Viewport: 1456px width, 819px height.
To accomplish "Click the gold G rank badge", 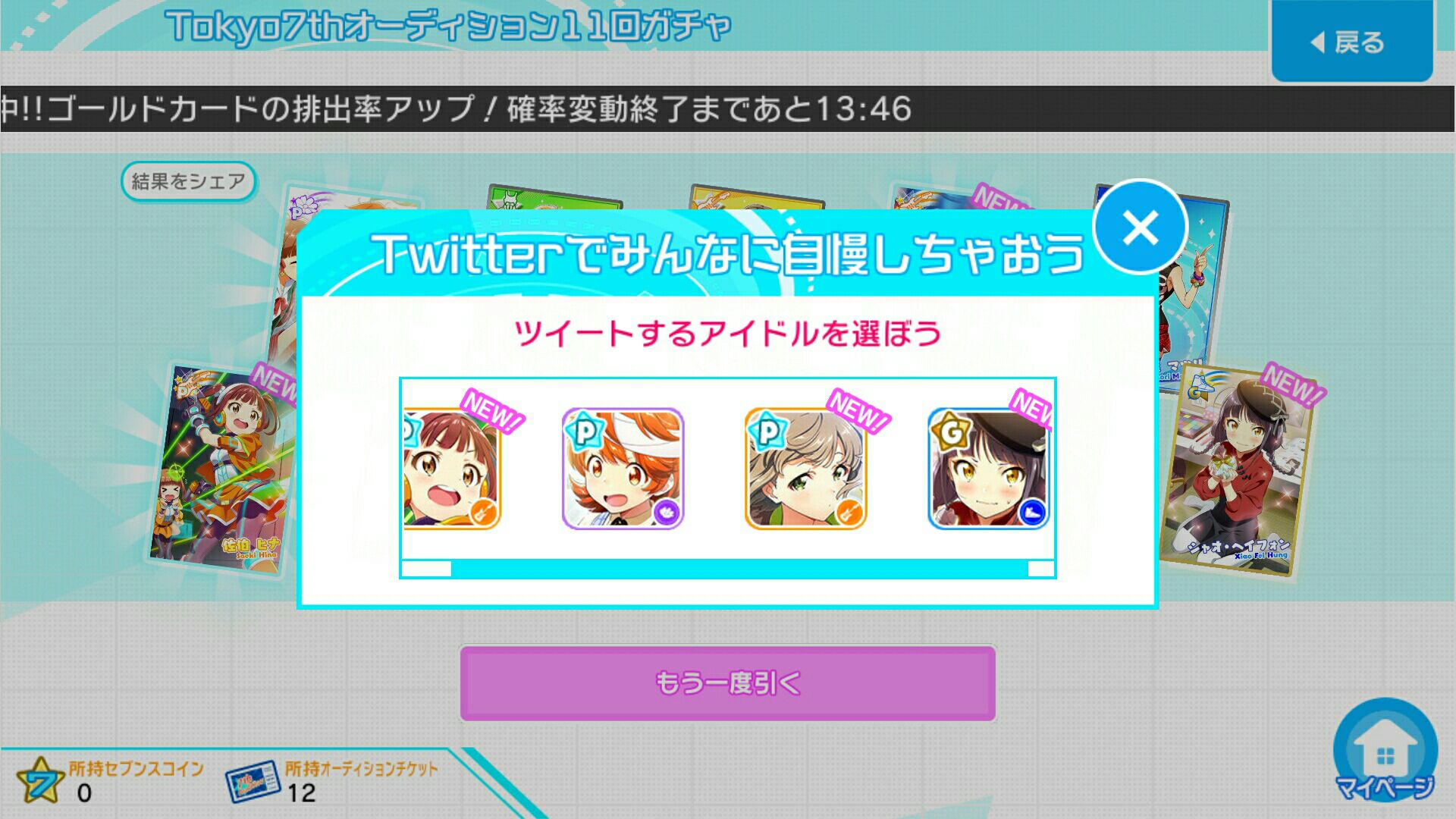I will [951, 431].
